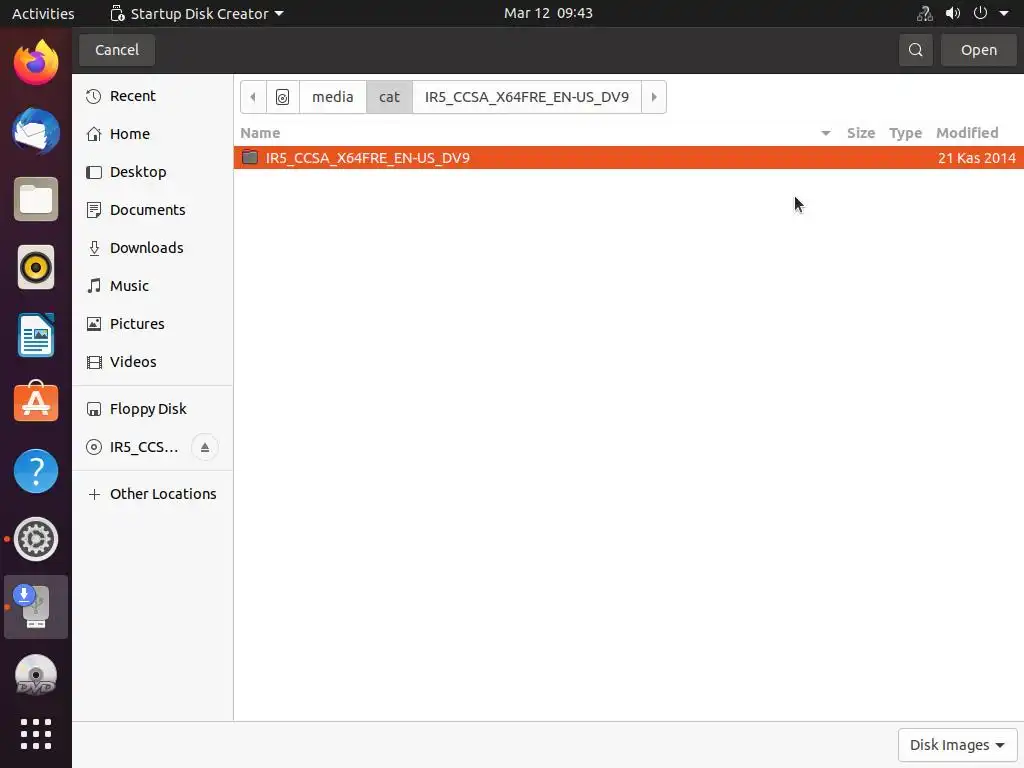Sort by the Type column header
This screenshot has height=768, width=1024.
click(905, 133)
